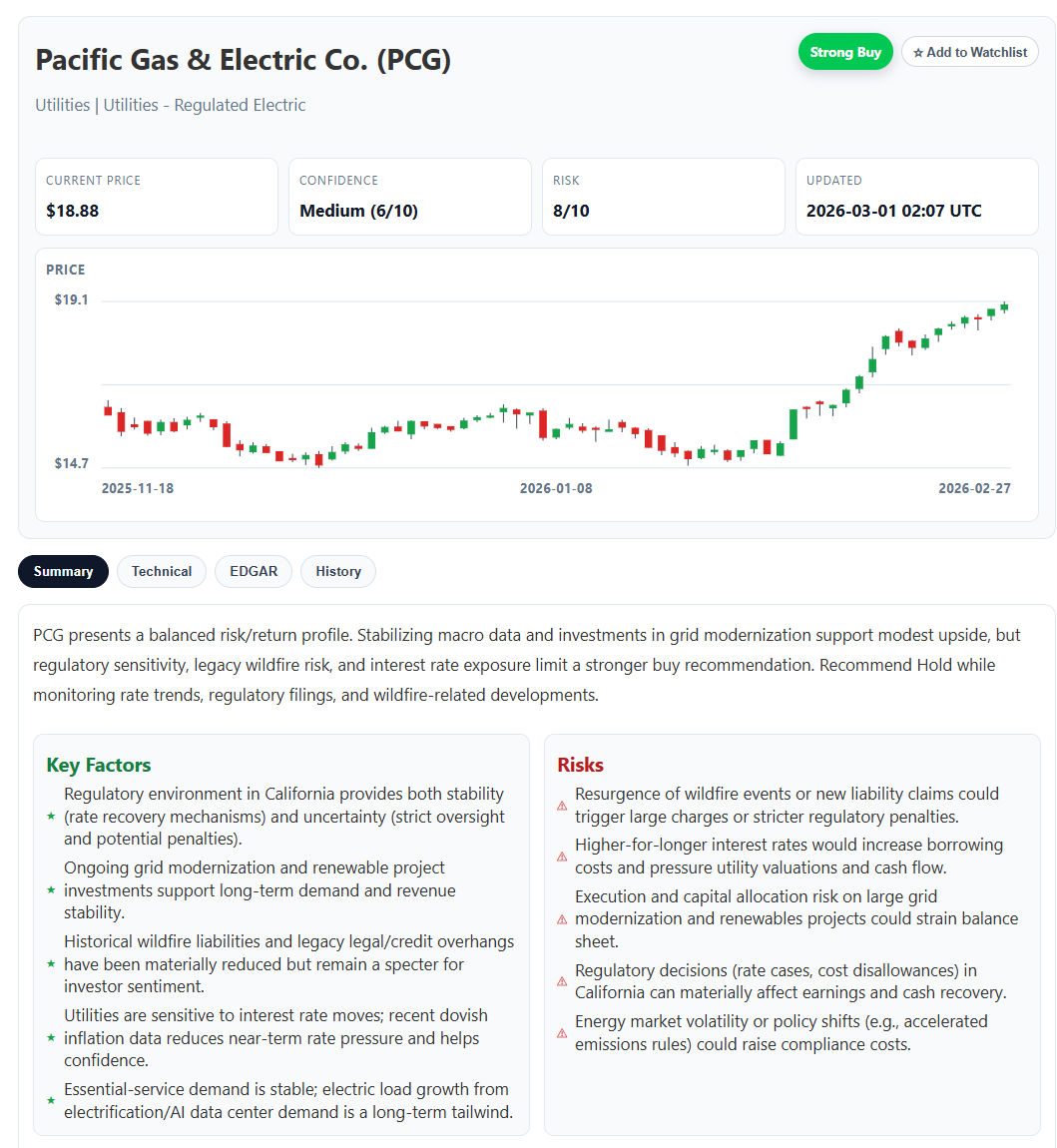This screenshot has height=1148, width=1057.
Task: Click the warning icon next to the interest rates risk
Action: [x=561, y=856]
